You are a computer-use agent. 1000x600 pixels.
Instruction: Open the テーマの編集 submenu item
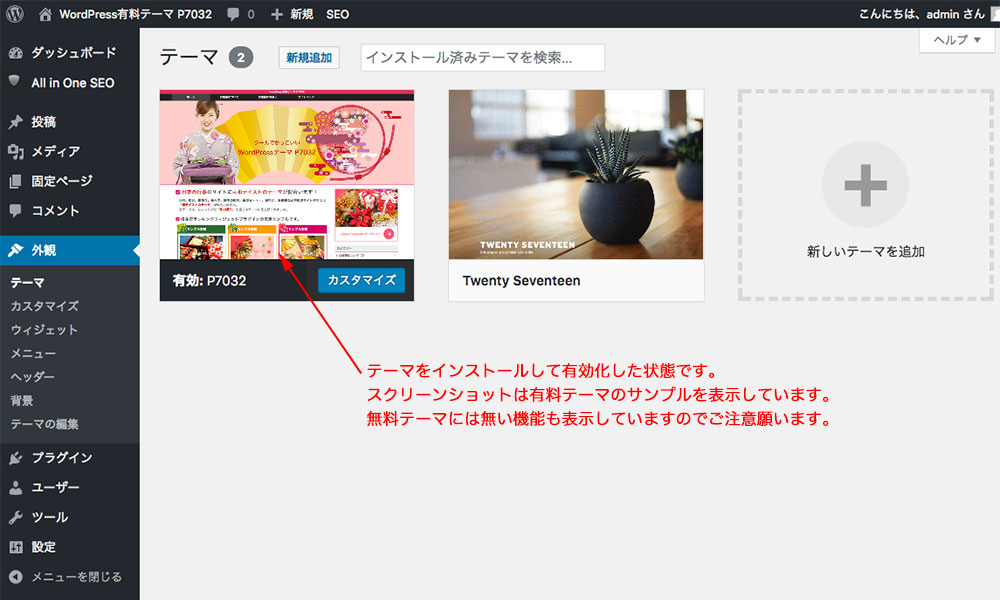pos(45,424)
